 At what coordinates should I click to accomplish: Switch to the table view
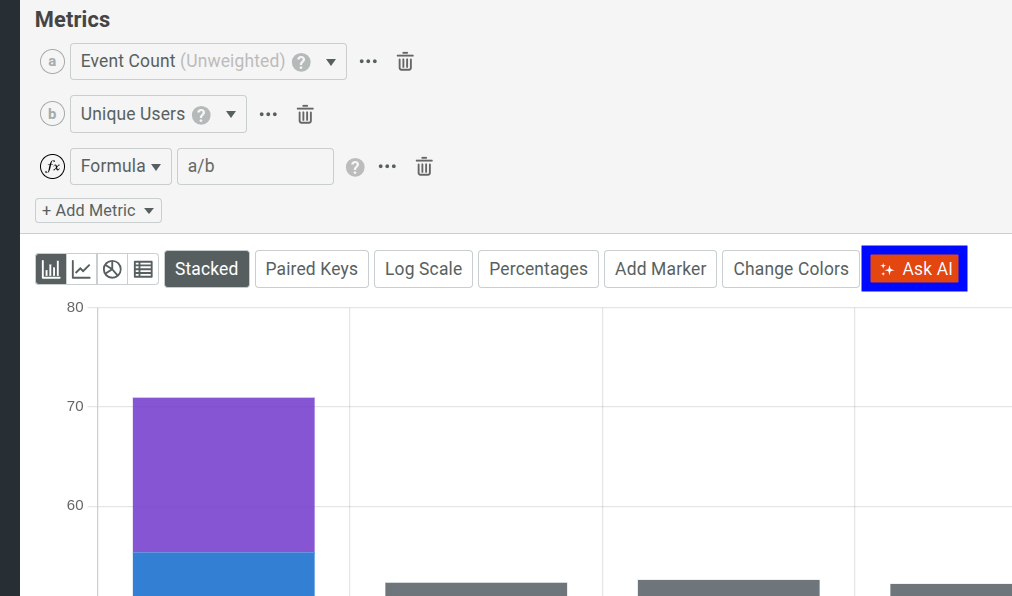pyautogui.click(x=141, y=268)
